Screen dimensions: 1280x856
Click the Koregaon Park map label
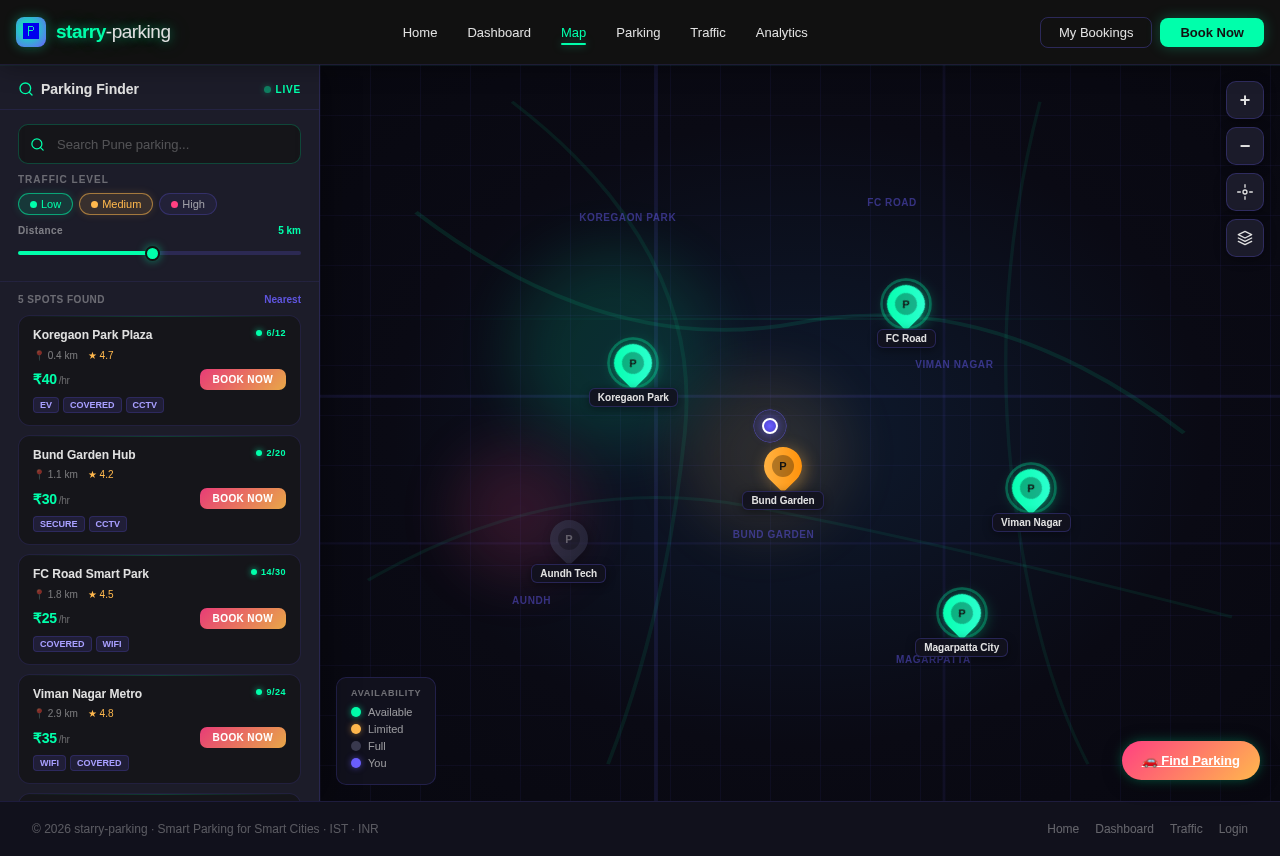(633, 398)
